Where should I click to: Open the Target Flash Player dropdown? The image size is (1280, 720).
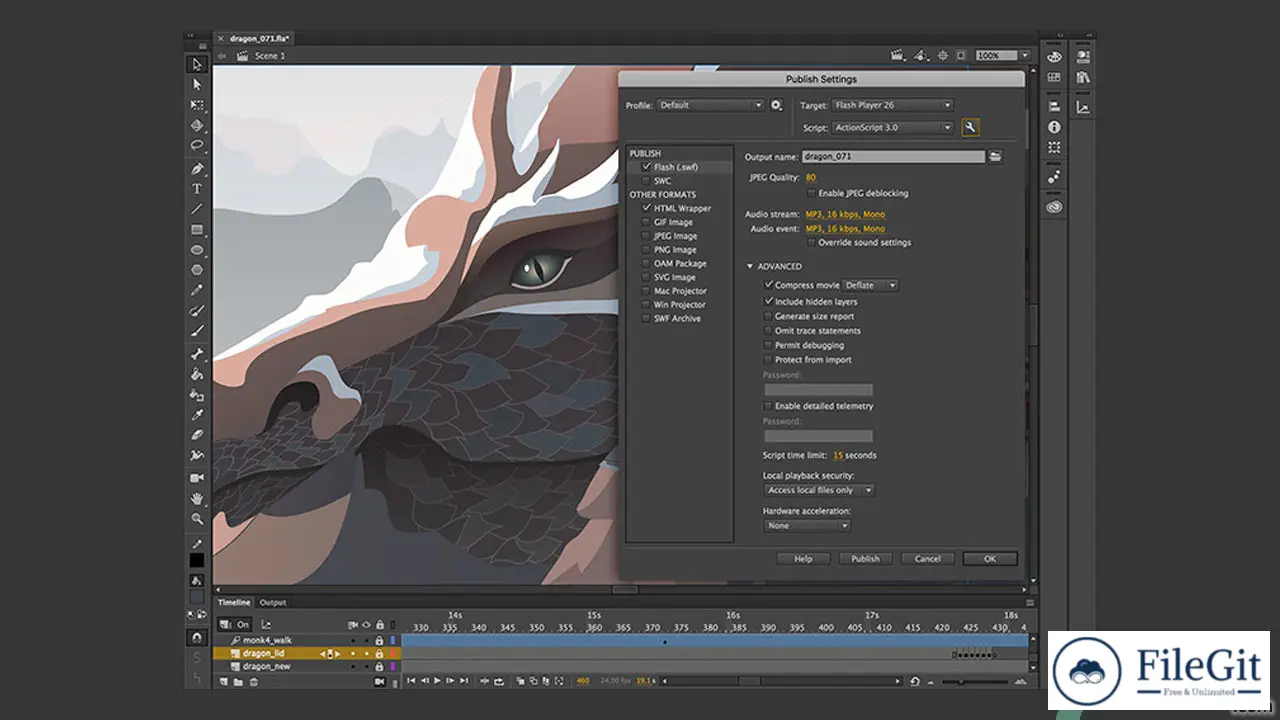[x=893, y=105]
